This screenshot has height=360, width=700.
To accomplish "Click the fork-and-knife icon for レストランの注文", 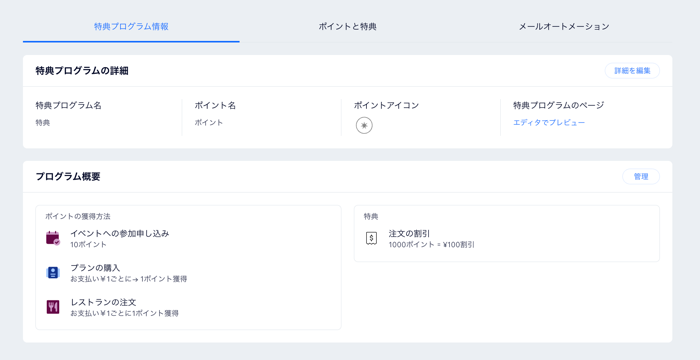I will 53,307.
